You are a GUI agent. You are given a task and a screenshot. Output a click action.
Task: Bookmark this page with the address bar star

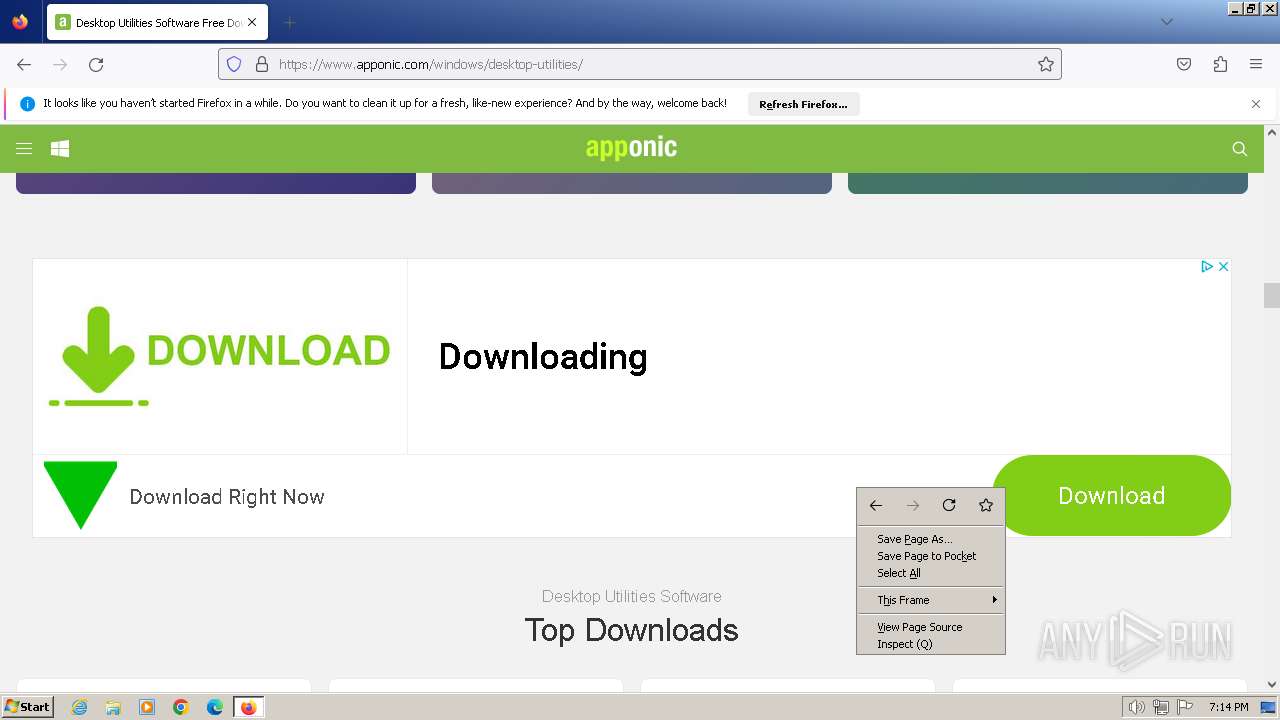(1046, 64)
